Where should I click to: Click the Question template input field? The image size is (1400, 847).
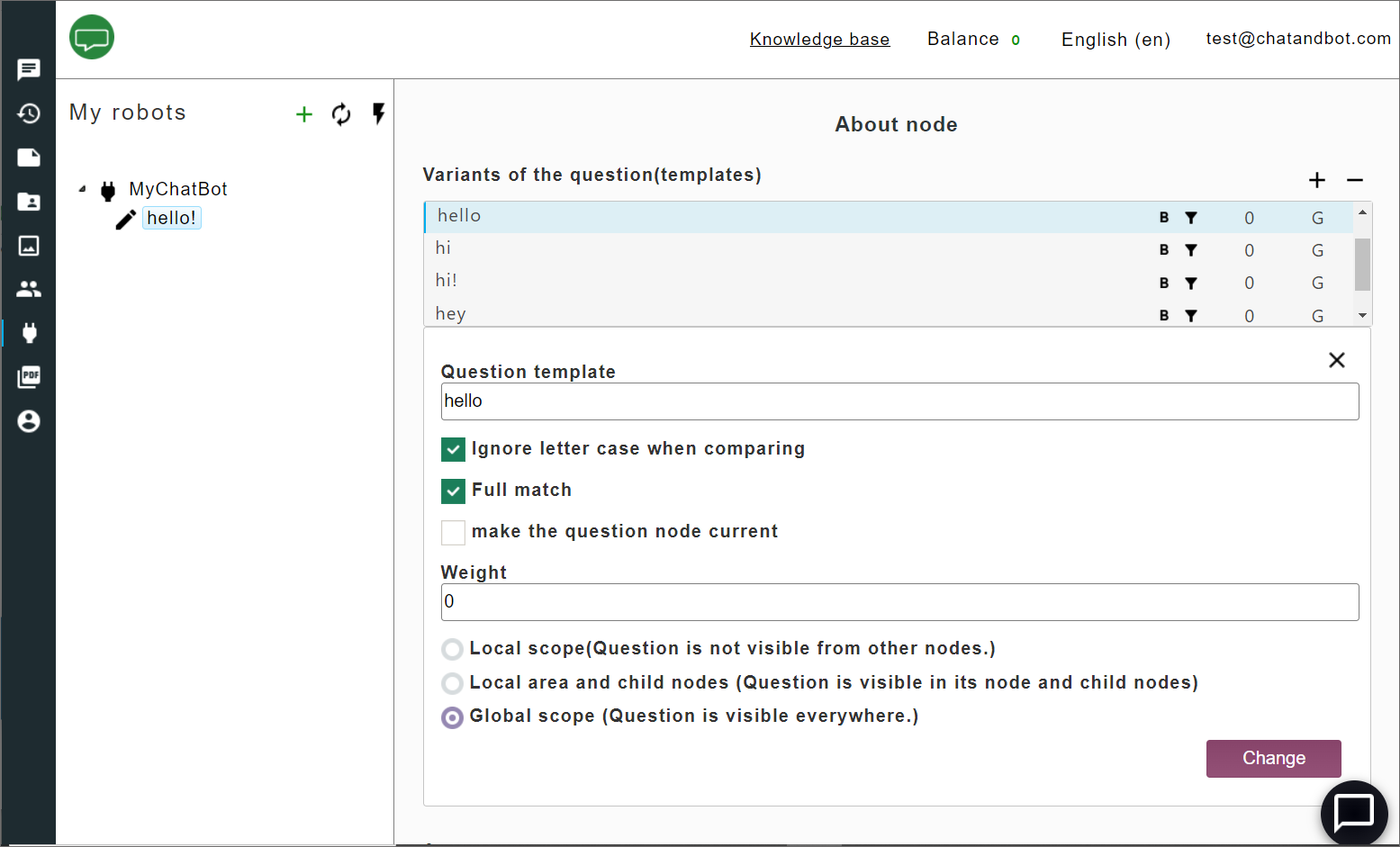[899, 401]
